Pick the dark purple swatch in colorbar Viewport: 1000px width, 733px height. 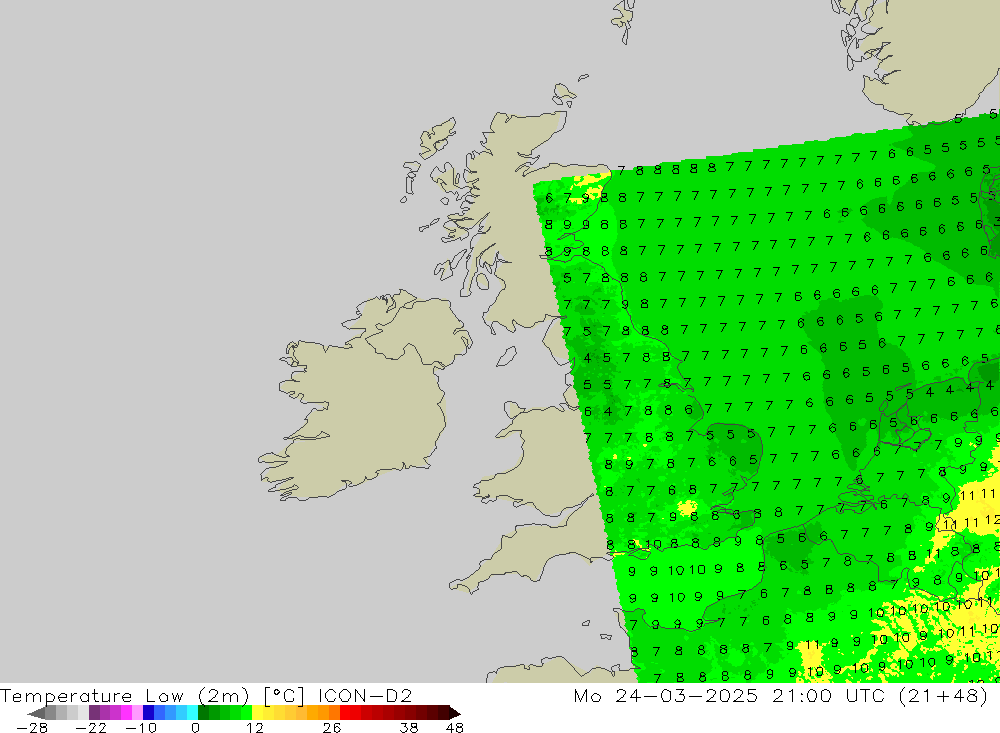click(94, 713)
